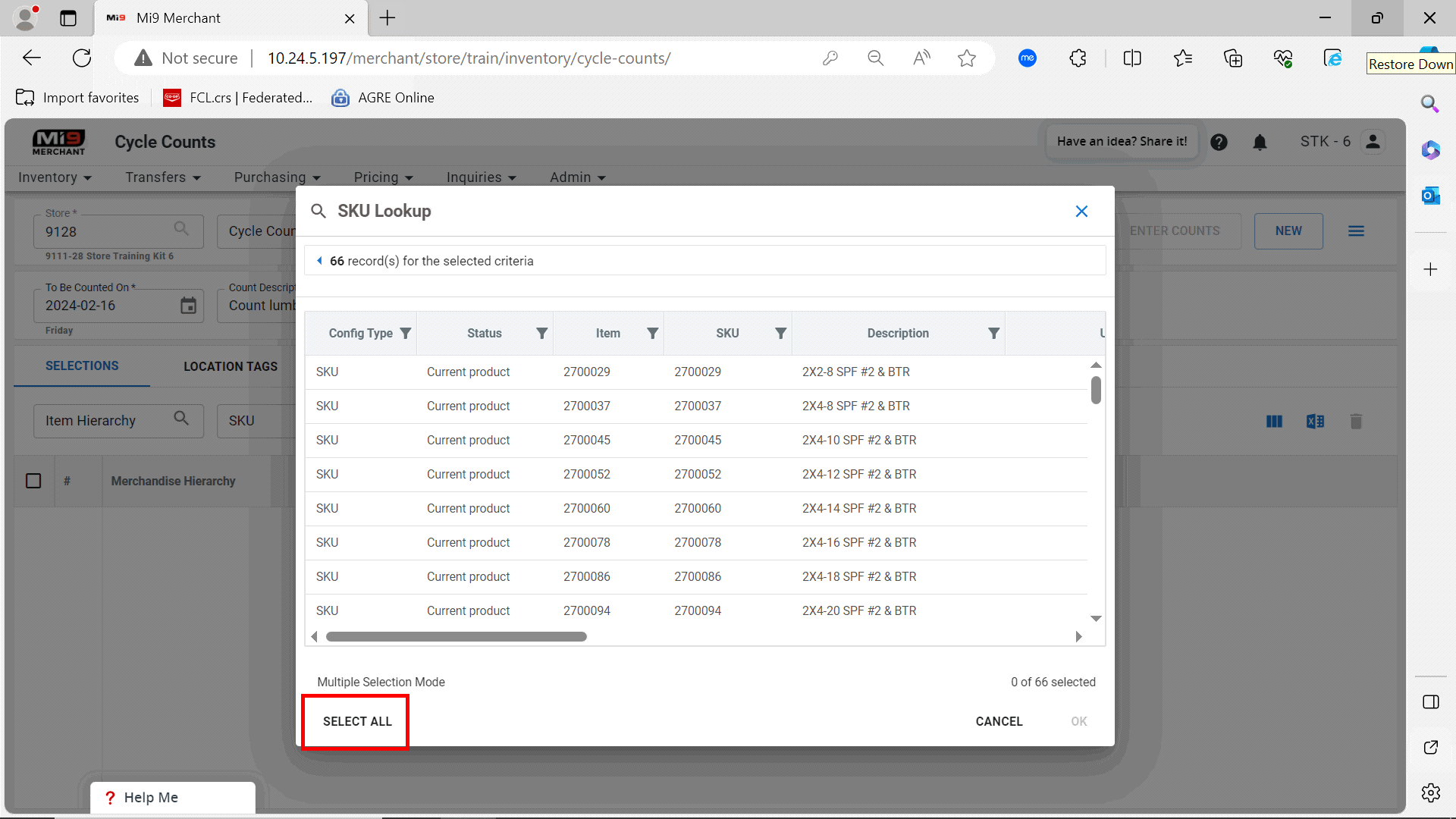1456x819 pixels.
Task: Expand the Inventory menu
Action: [55, 177]
